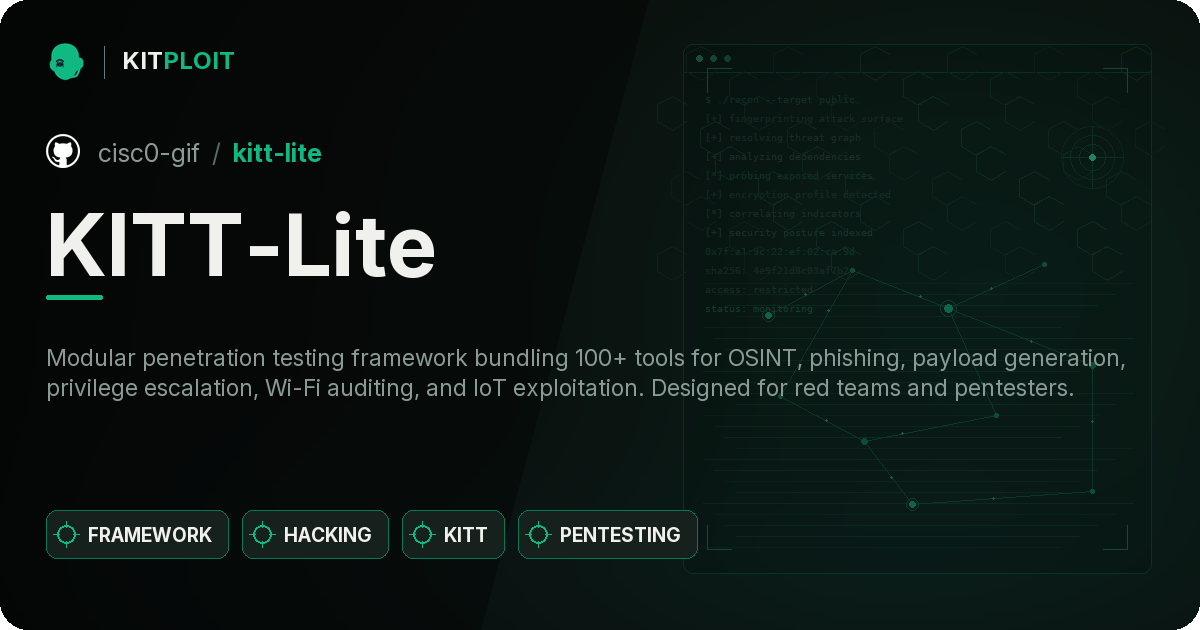1200x630 pixels.
Task: Select the KITT tag
Action: [453, 535]
